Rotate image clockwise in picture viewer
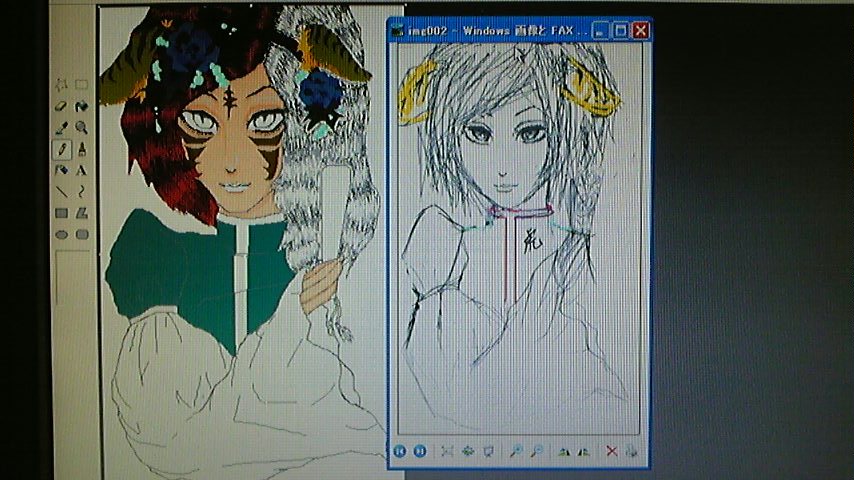 click(x=564, y=451)
